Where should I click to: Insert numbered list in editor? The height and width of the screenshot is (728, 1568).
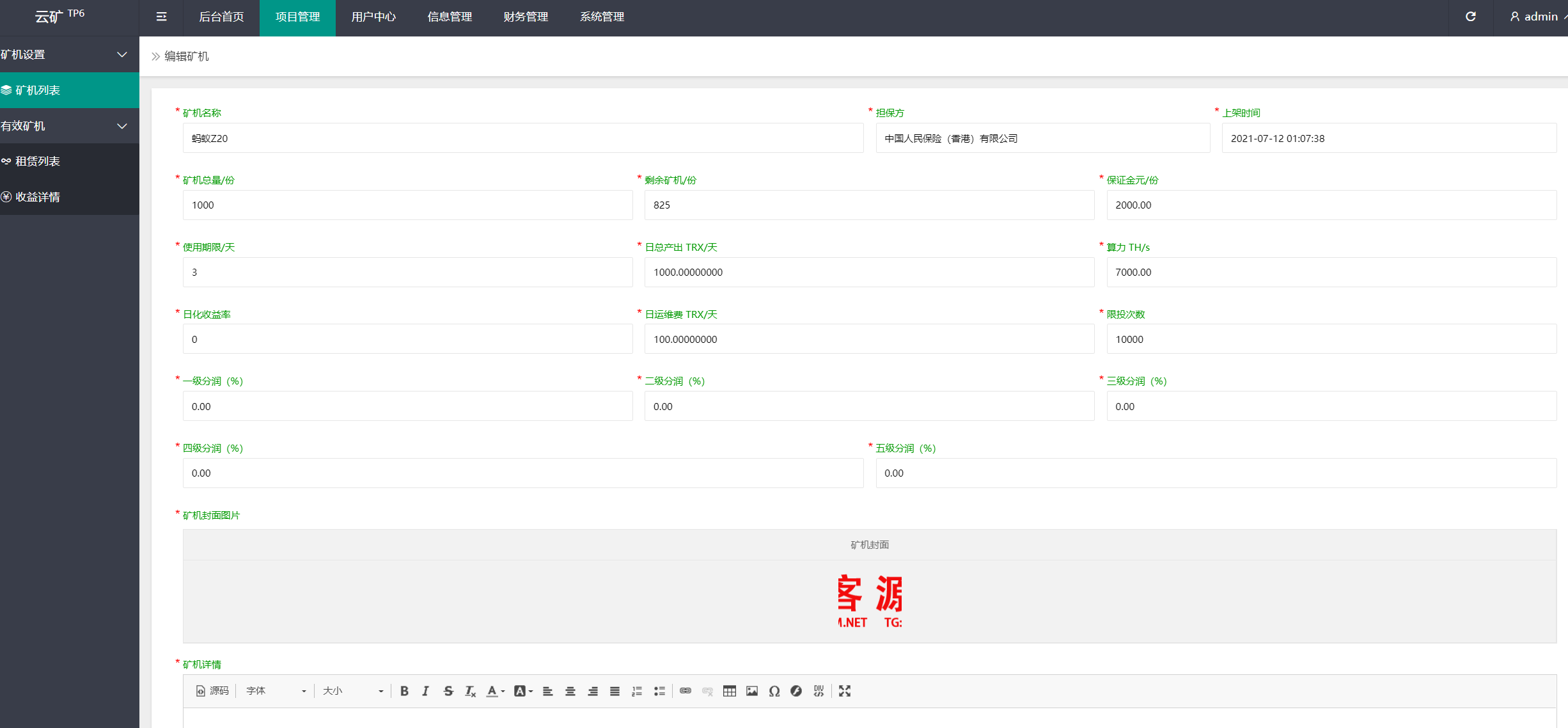(x=637, y=691)
